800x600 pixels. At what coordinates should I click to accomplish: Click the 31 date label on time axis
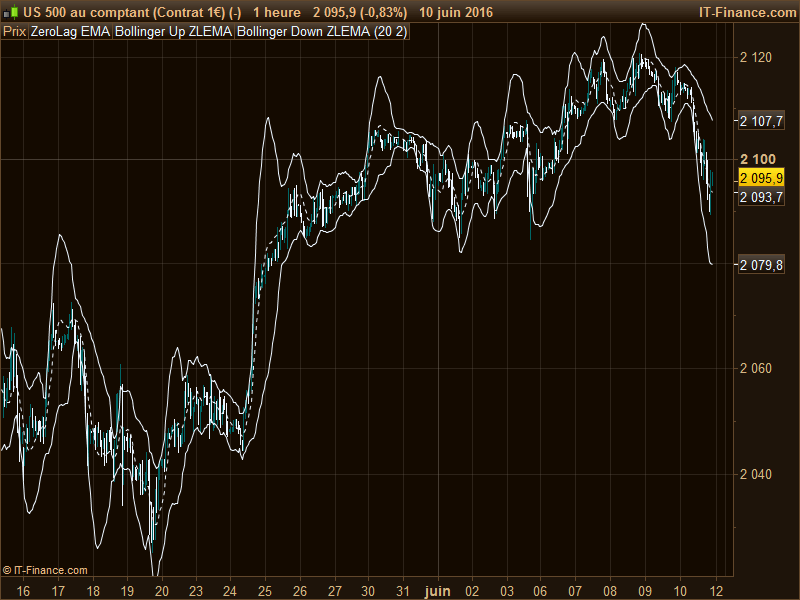tap(403, 591)
